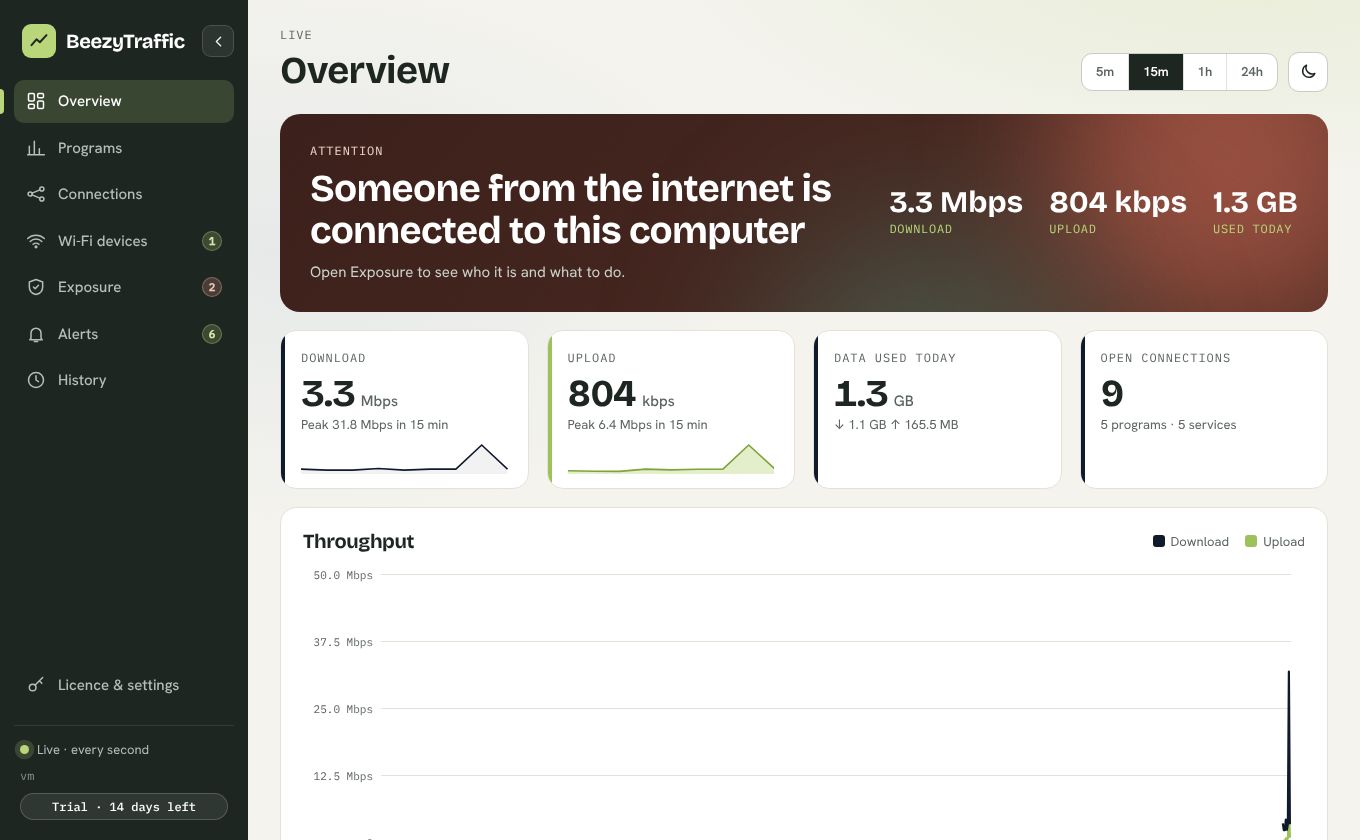The image size is (1360, 840).
Task: Click the attention banner headline
Action: pyautogui.click(x=570, y=209)
